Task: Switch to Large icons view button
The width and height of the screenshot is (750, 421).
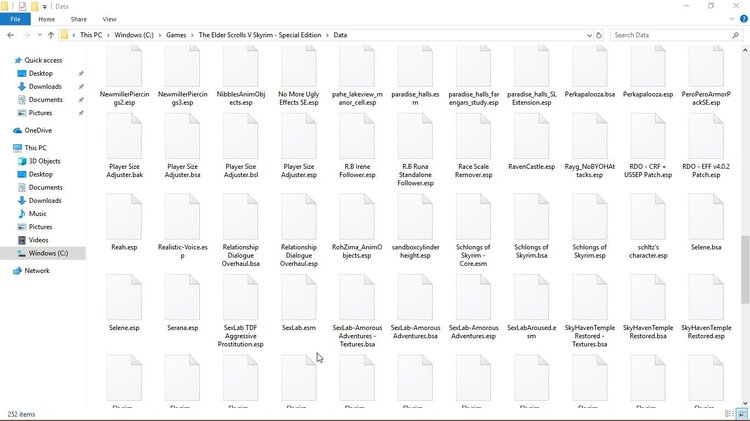Action: [x=742, y=414]
